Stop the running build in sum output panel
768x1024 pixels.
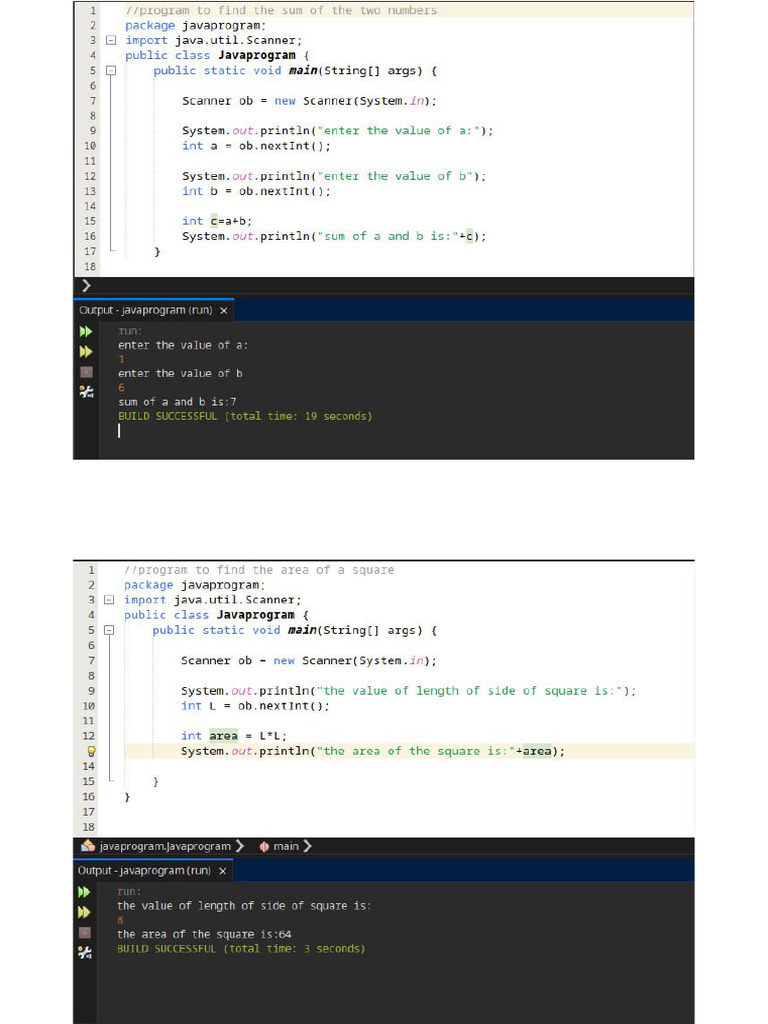85,372
